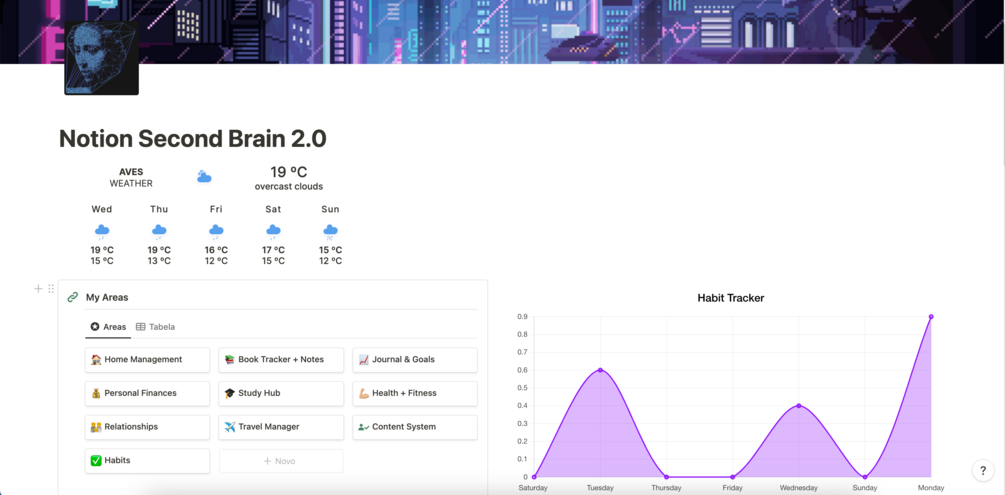
Task: Click the plus icon to add a block
Action: click(38, 289)
